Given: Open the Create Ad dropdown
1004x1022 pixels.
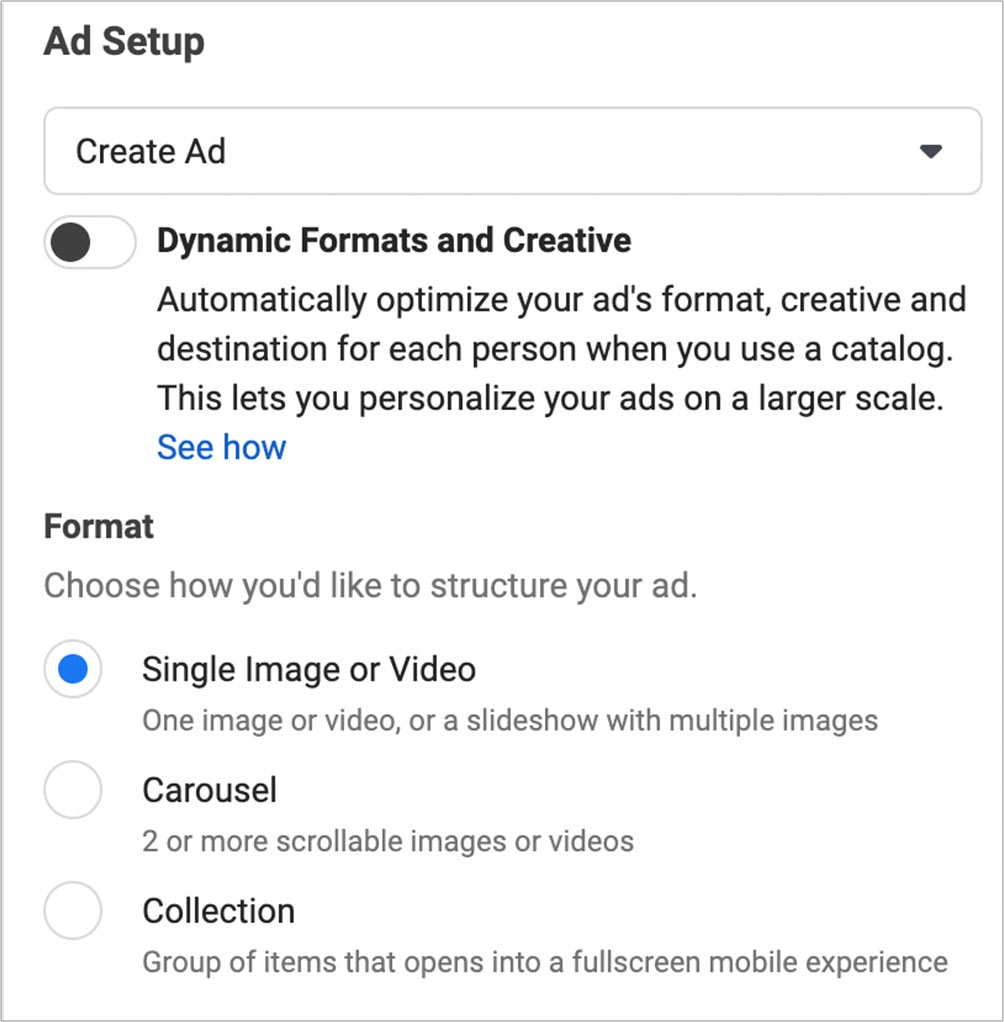Looking at the screenshot, I should (512, 151).
